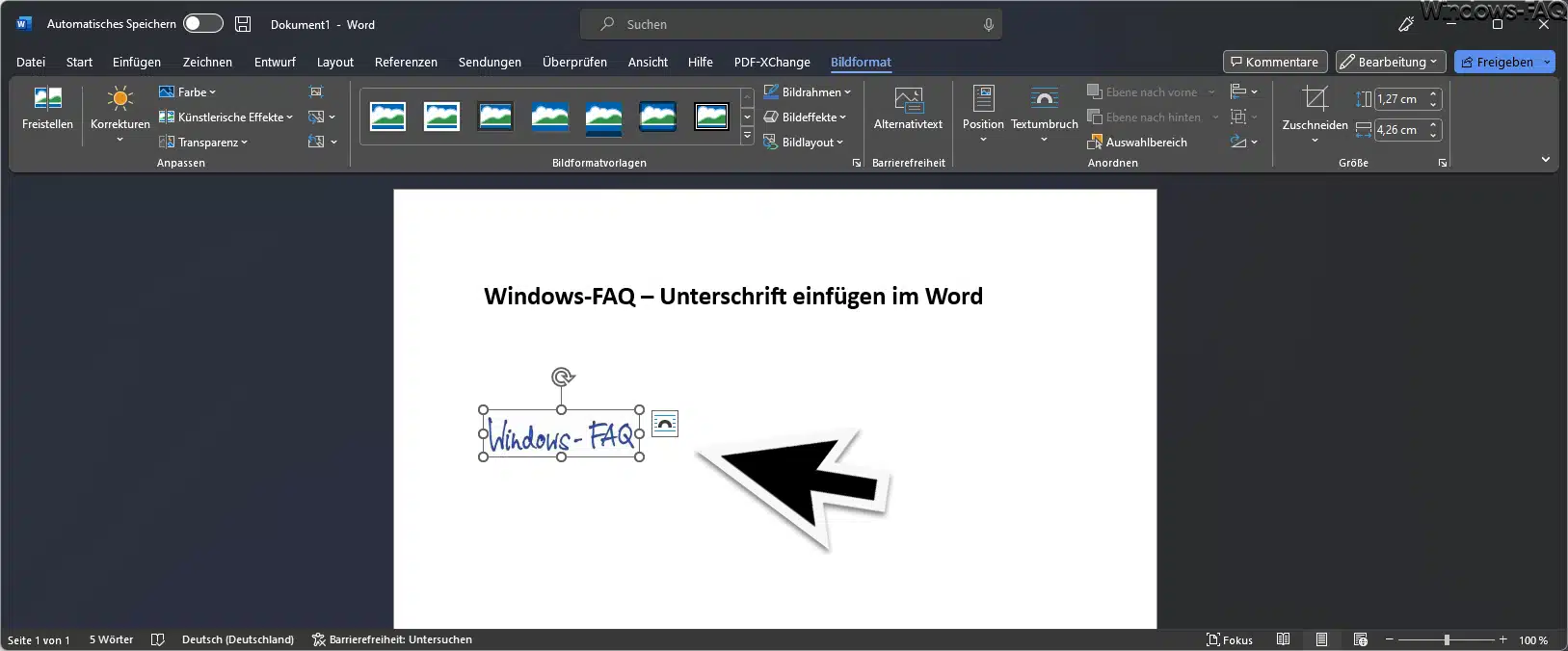Click the 100 % zoom level
The width and height of the screenshot is (1568, 651).
point(1533,639)
